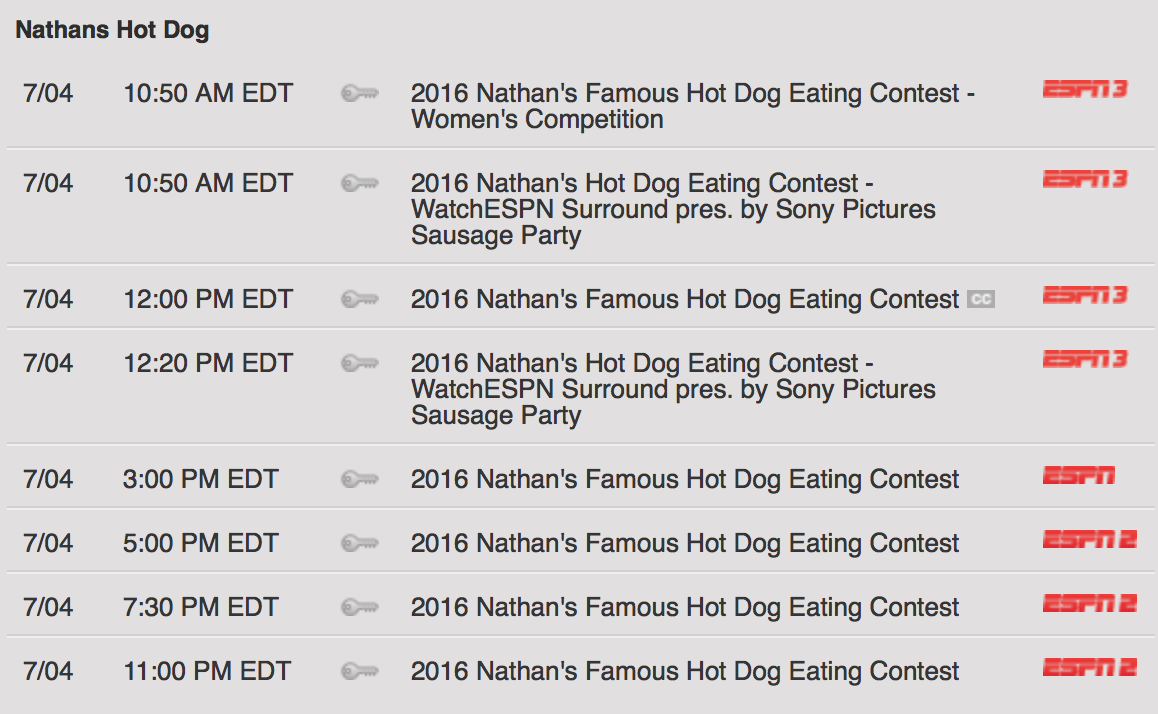The height and width of the screenshot is (714, 1158).
Task: Open the 3:00 PM Hot Dog Eating Contest
Action: click(685, 479)
